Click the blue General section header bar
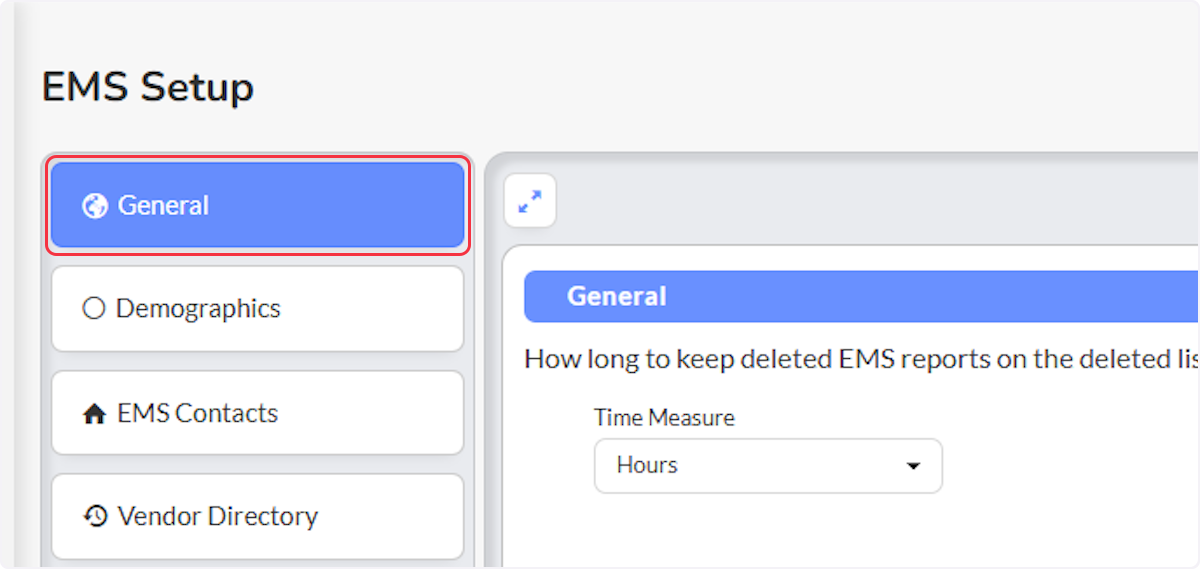 click(x=861, y=296)
